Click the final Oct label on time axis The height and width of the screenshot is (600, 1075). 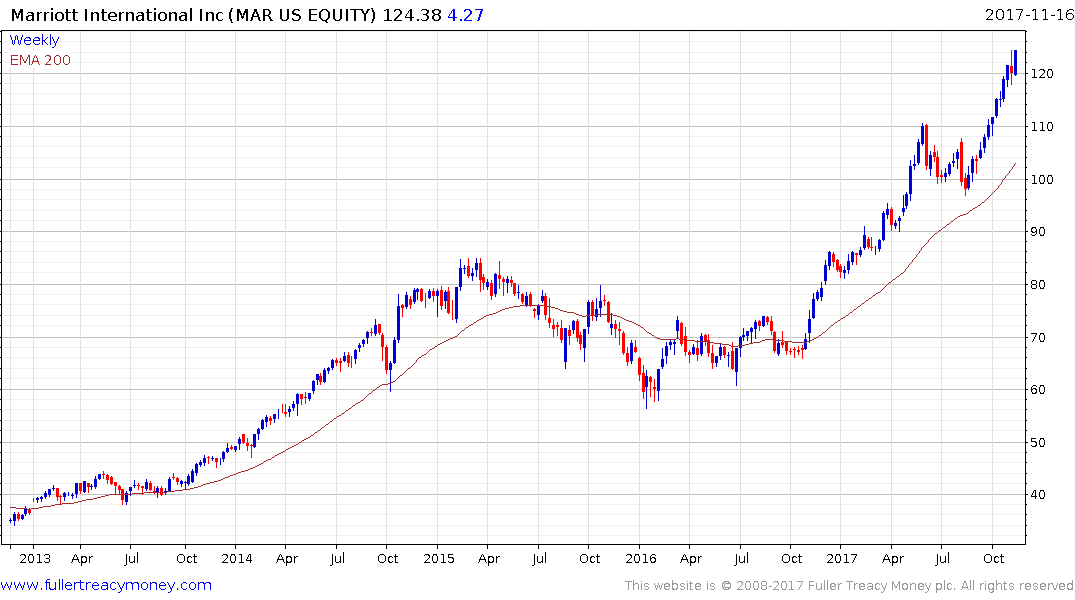(x=993, y=558)
